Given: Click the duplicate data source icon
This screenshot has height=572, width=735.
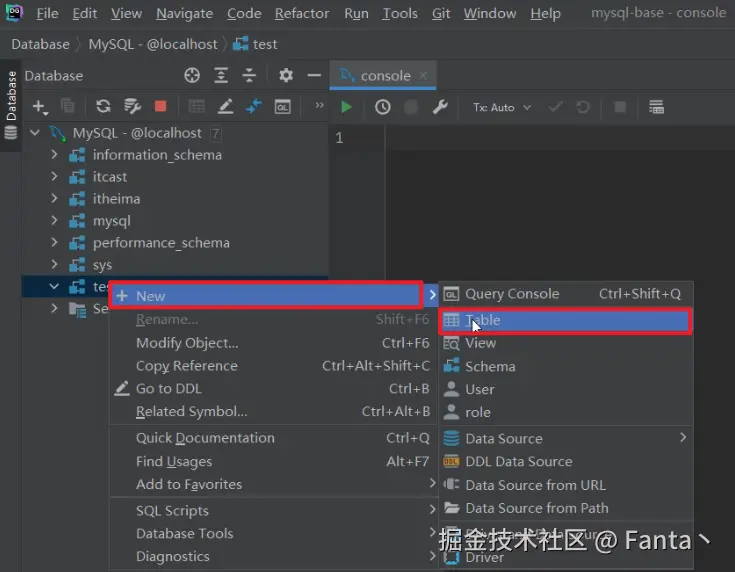Looking at the screenshot, I should click(68, 107).
